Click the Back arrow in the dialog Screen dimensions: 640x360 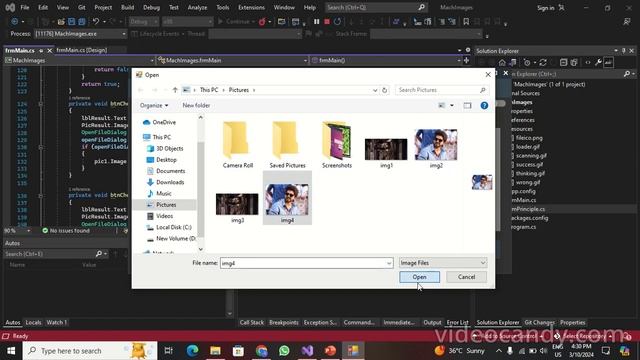point(141,90)
